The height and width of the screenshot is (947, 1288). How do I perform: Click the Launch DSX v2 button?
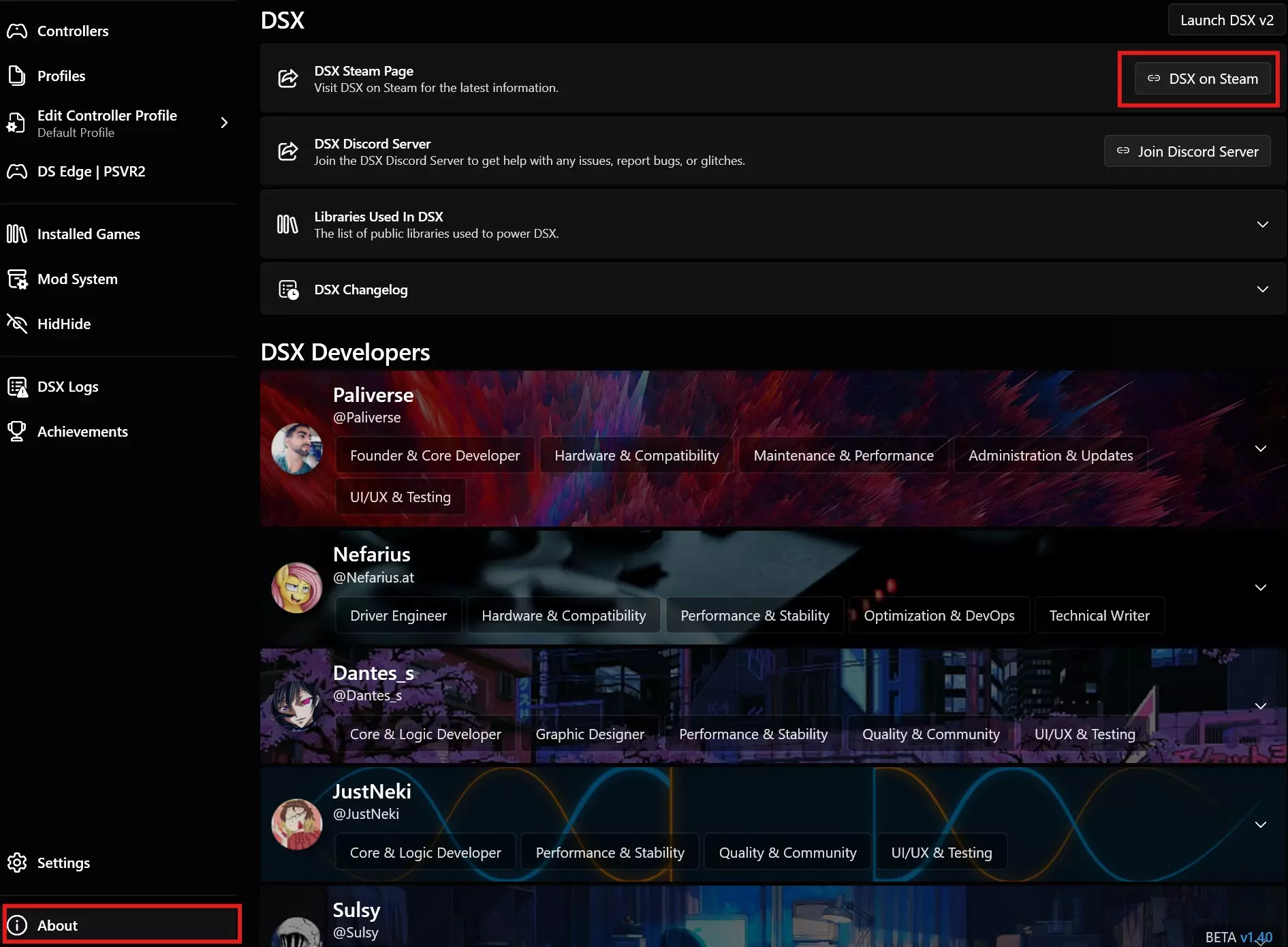pyautogui.click(x=1227, y=20)
